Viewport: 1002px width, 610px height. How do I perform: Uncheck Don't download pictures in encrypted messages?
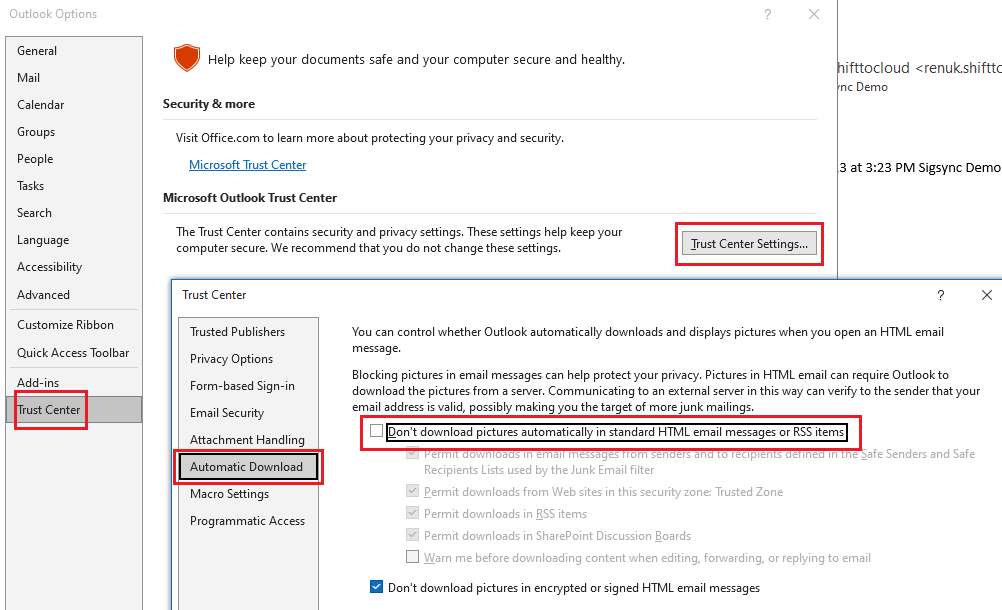(376, 587)
